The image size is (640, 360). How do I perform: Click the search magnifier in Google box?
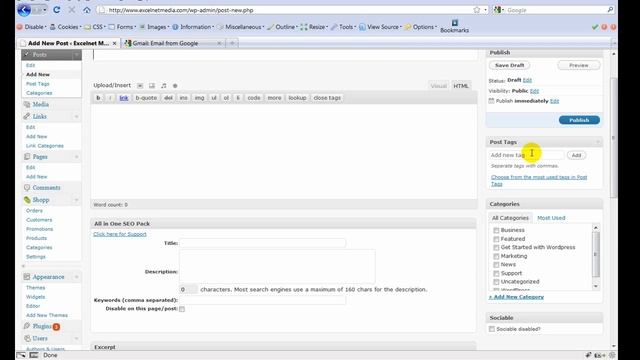tap(610, 10)
